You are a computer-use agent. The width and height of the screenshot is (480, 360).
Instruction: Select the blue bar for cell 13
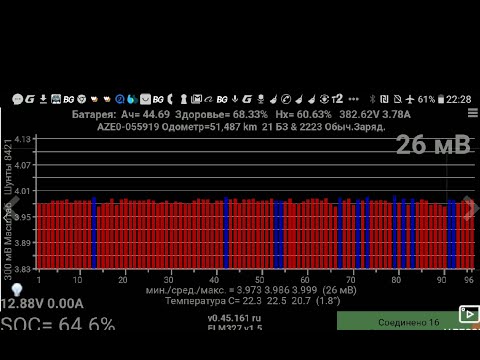point(94,233)
